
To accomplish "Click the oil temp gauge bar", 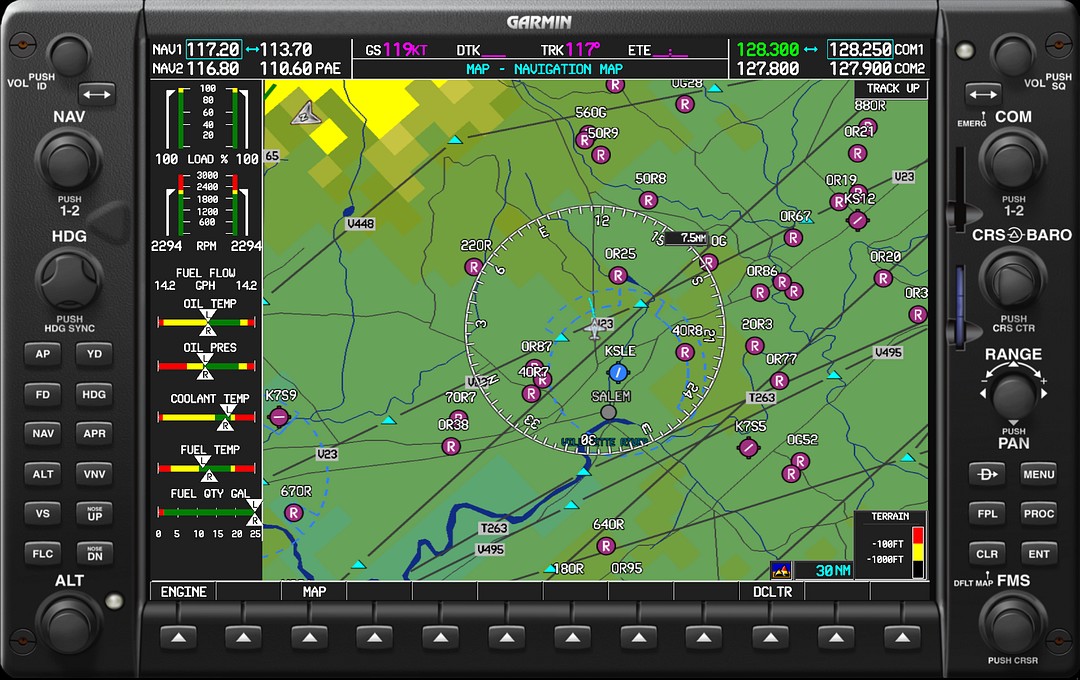I will coord(207,322).
